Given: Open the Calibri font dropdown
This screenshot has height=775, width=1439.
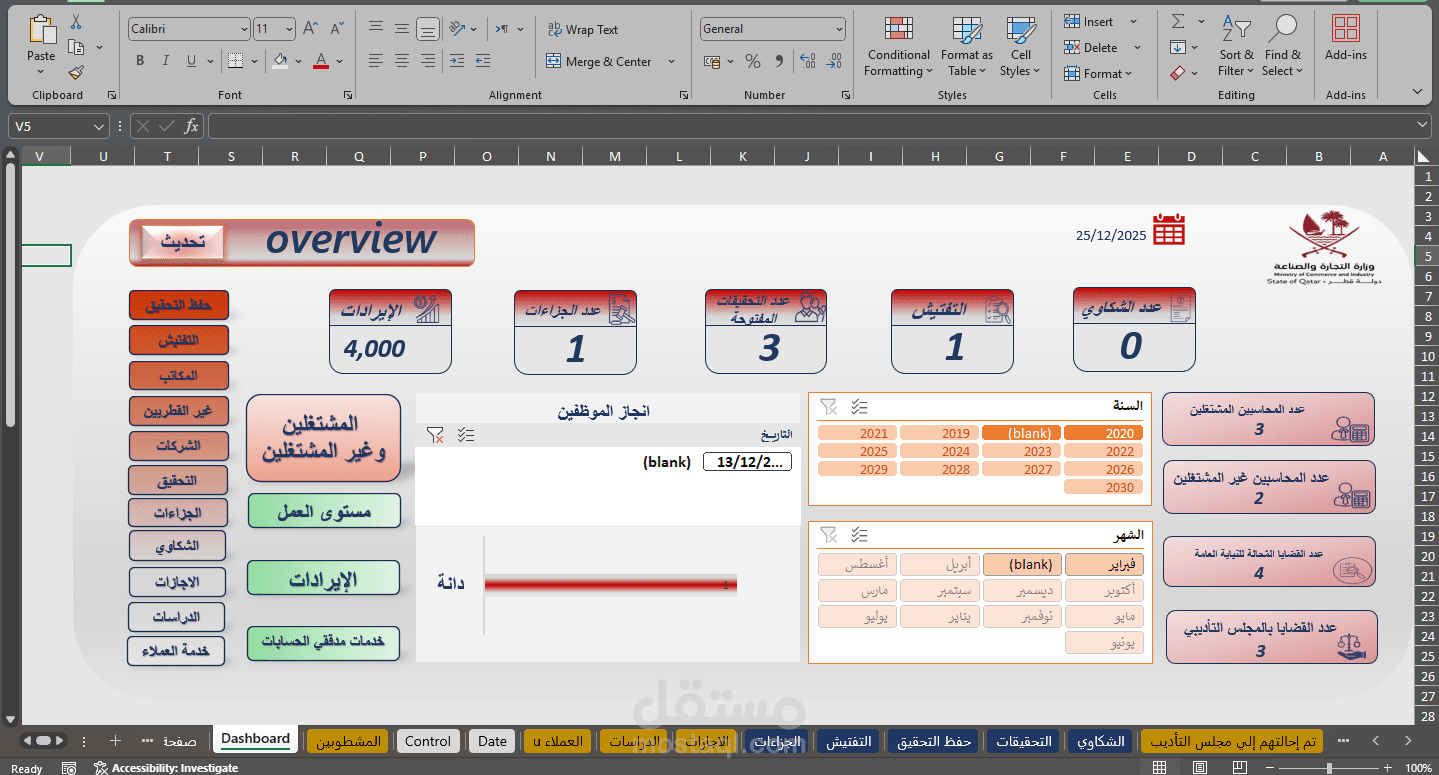Looking at the screenshot, I should click(247, 27).
